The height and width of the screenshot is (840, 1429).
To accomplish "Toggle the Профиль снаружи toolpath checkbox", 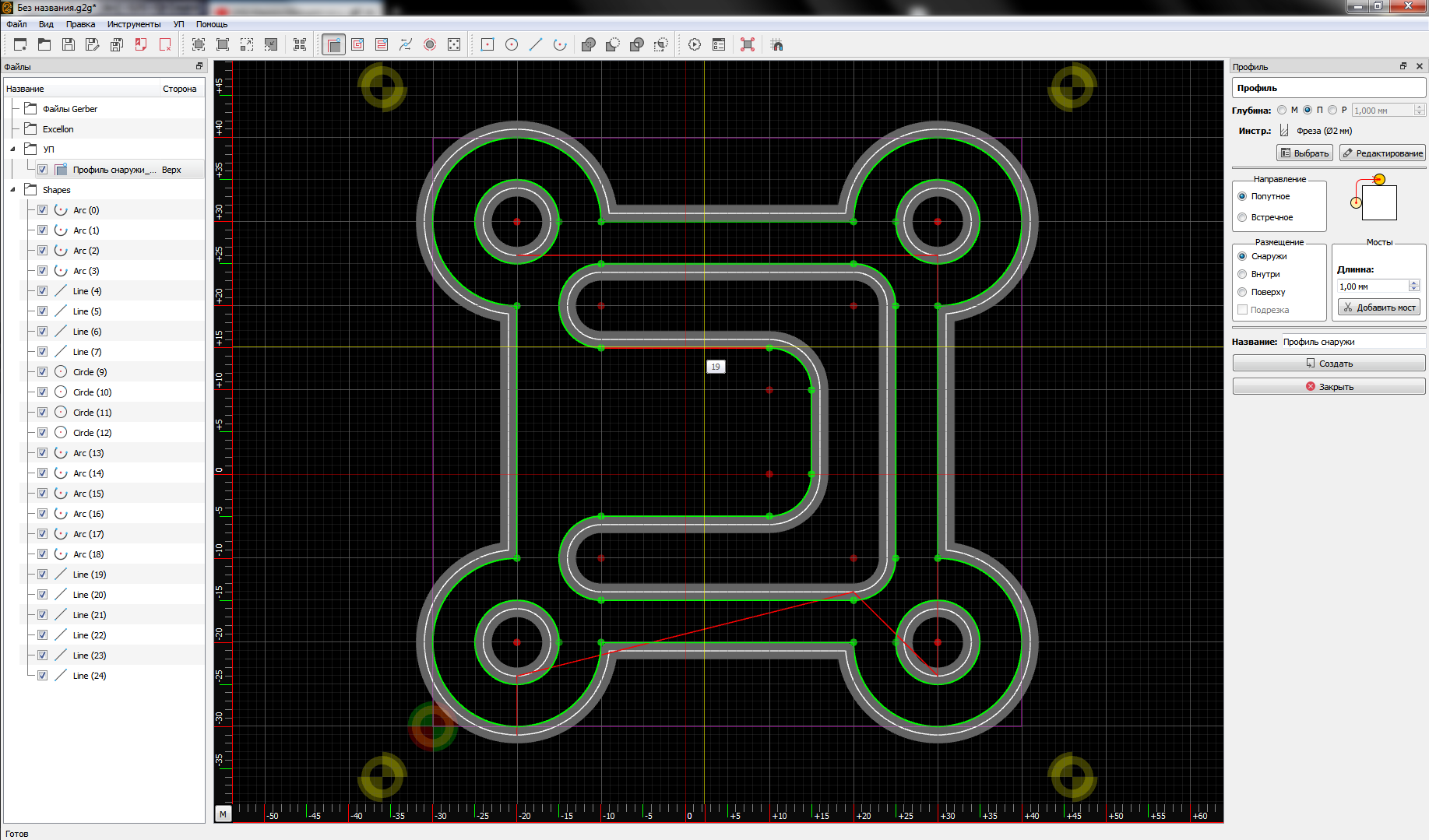I will (43, 170).
